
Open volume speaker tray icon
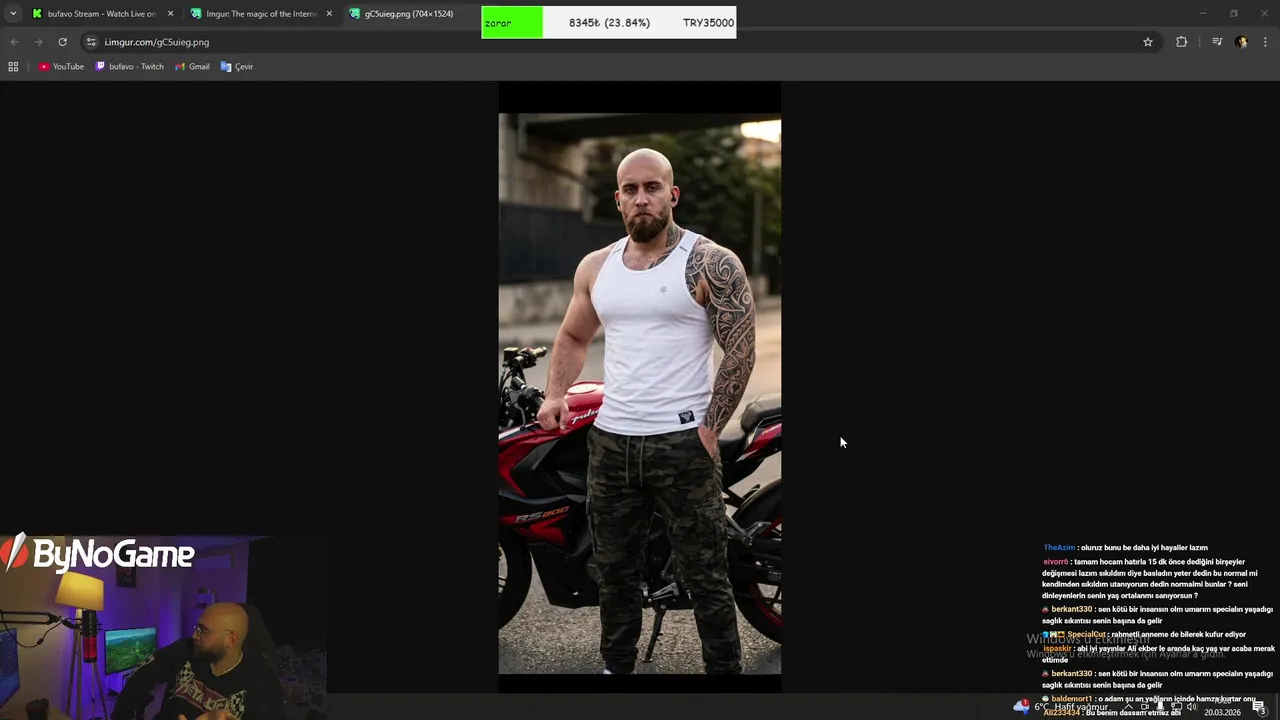[x=1191, y=707]
